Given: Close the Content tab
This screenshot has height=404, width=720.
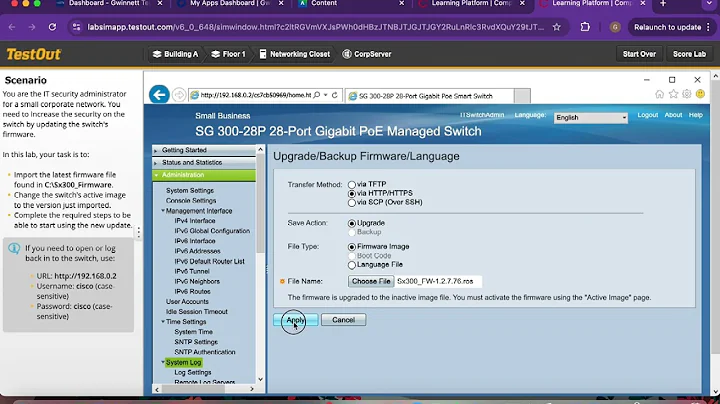Looking at the screenshot, I should pyautogui.click(x=402, y=3).
